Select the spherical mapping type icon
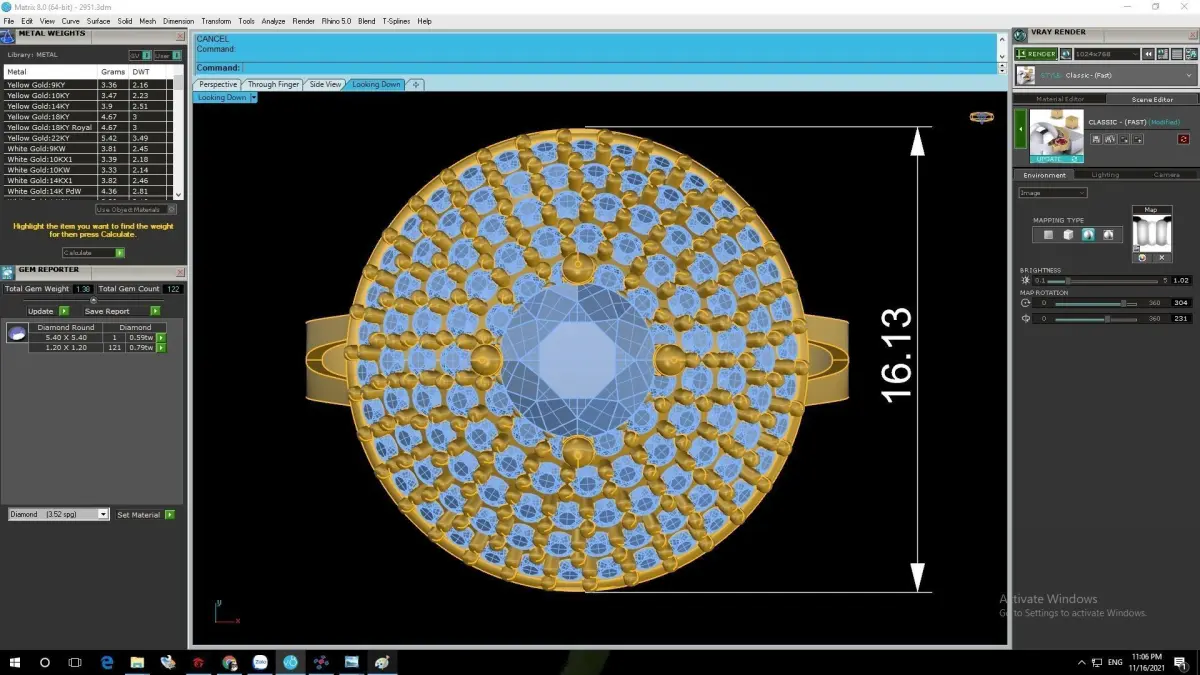This screenshot has height=675, width=1200. [x=1088, y=235]
